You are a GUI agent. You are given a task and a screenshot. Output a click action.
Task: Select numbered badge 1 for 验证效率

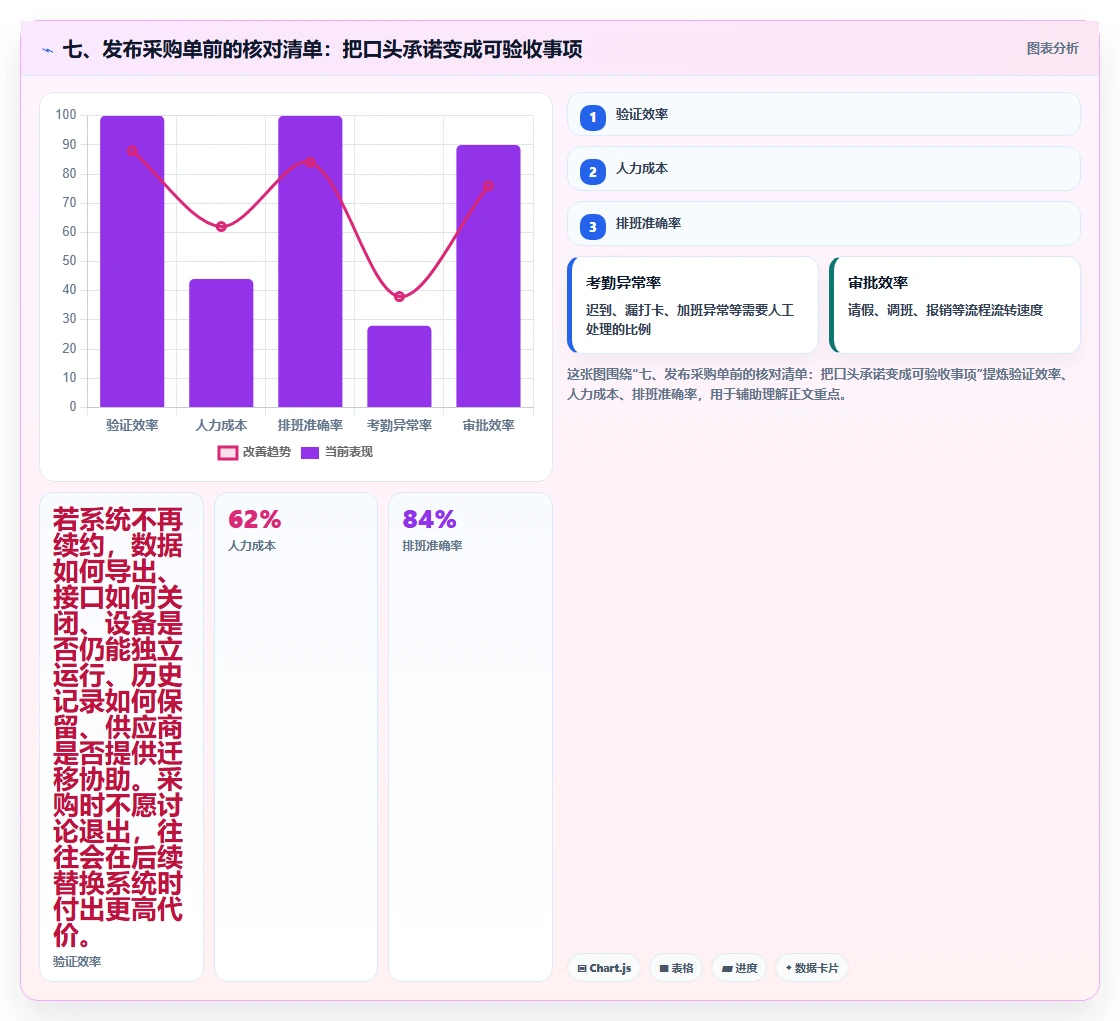point(592,117)
